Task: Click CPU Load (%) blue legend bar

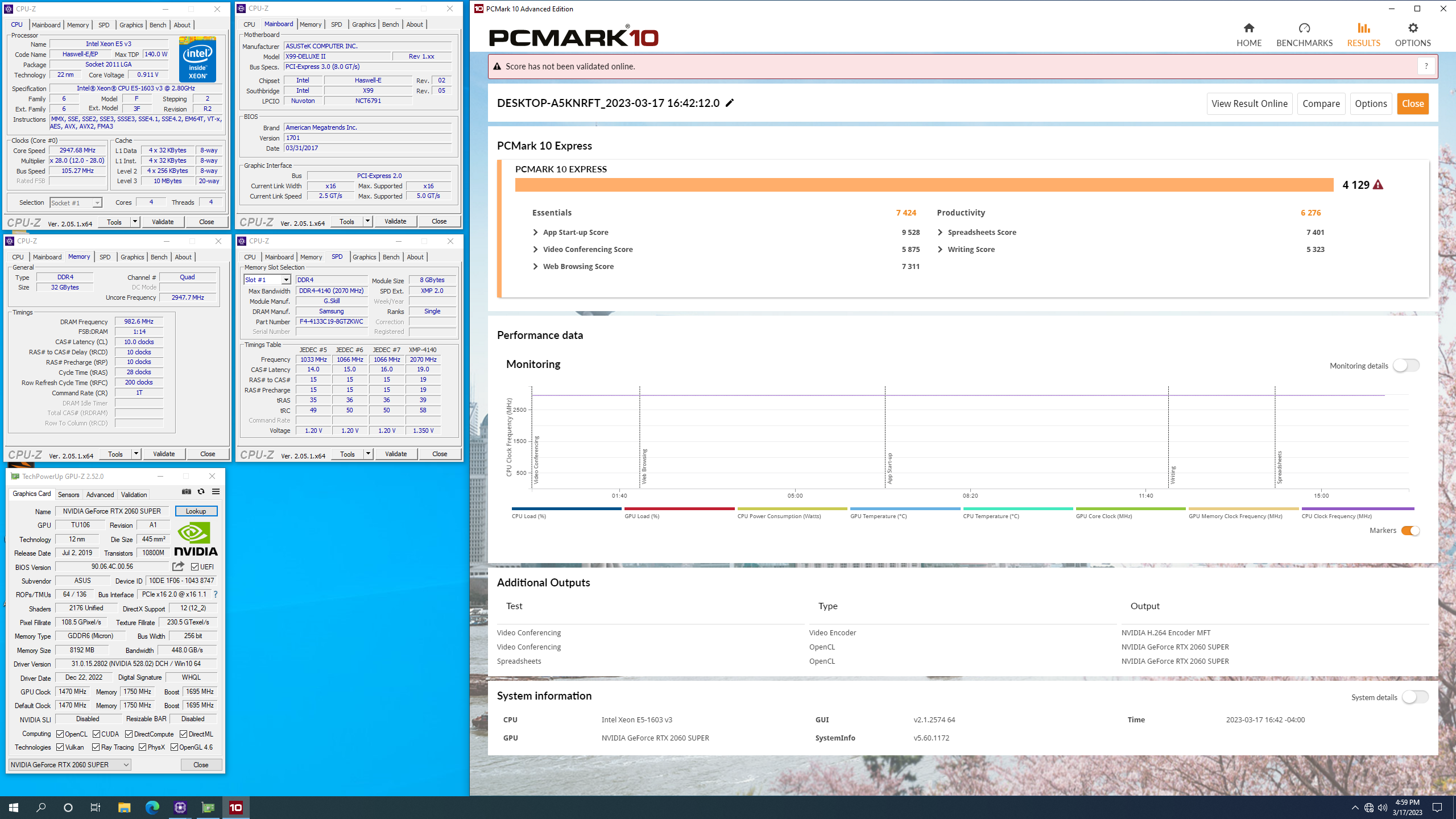Action: [x=566, y=508]
